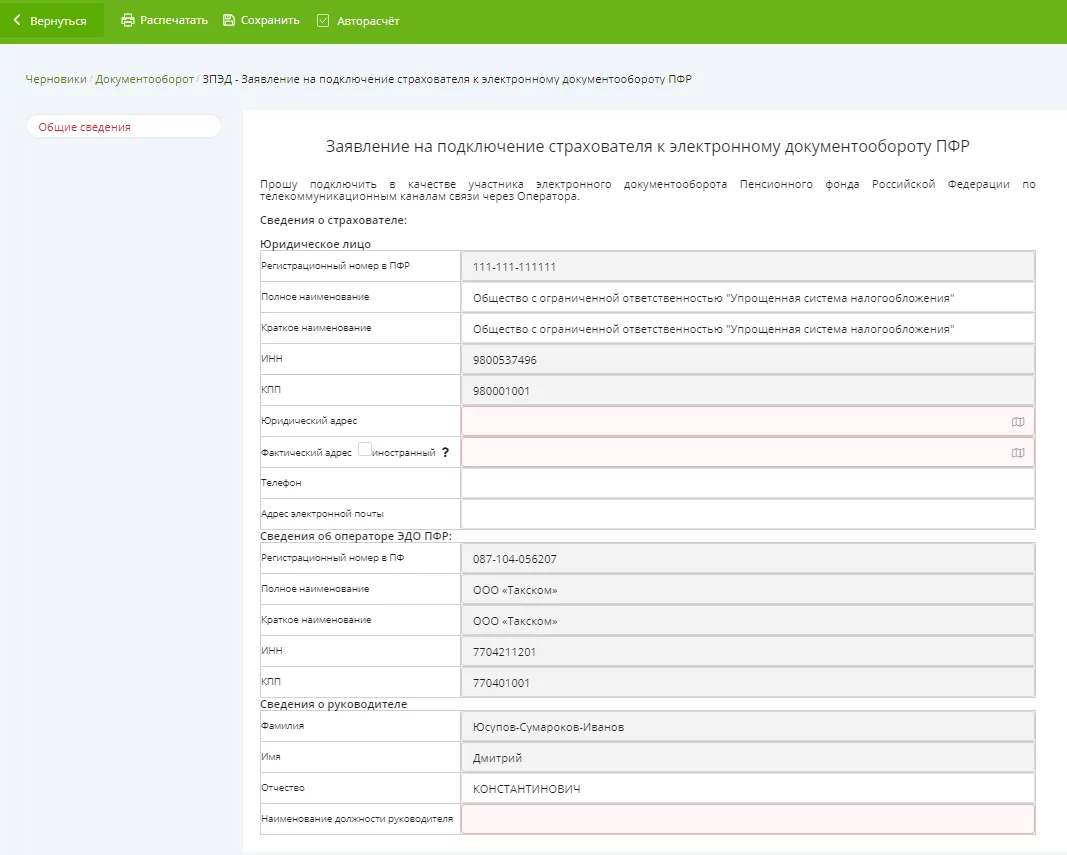Image resolution: width=1067 pixels, height=855 pixels.
Task: Open map picker for Юридический адрес
Action: [x=1018, y=422]
